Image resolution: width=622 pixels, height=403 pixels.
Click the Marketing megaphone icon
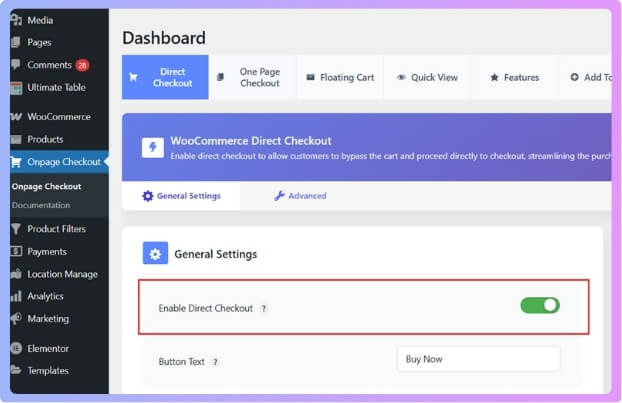click(16, 319)
